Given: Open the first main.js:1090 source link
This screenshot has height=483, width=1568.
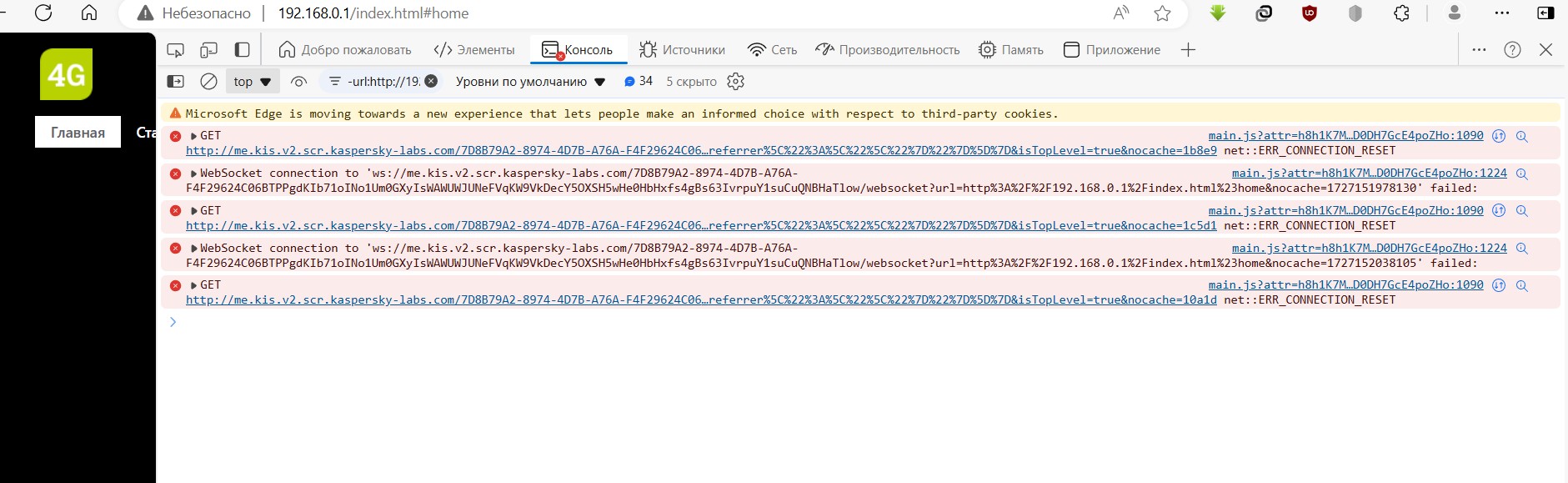Looking at the screenshot, I should 1345,136.
